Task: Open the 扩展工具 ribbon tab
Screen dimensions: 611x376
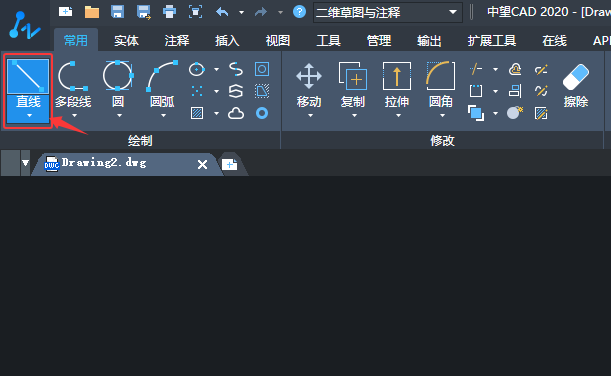Action: point(492,41)
